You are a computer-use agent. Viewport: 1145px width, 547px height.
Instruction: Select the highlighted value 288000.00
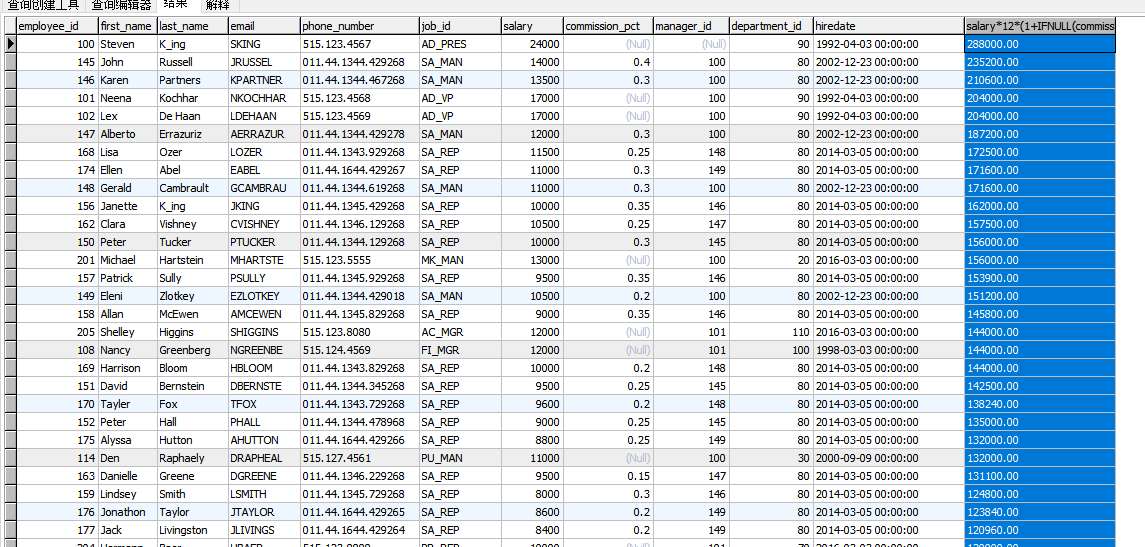[1040, 44]
